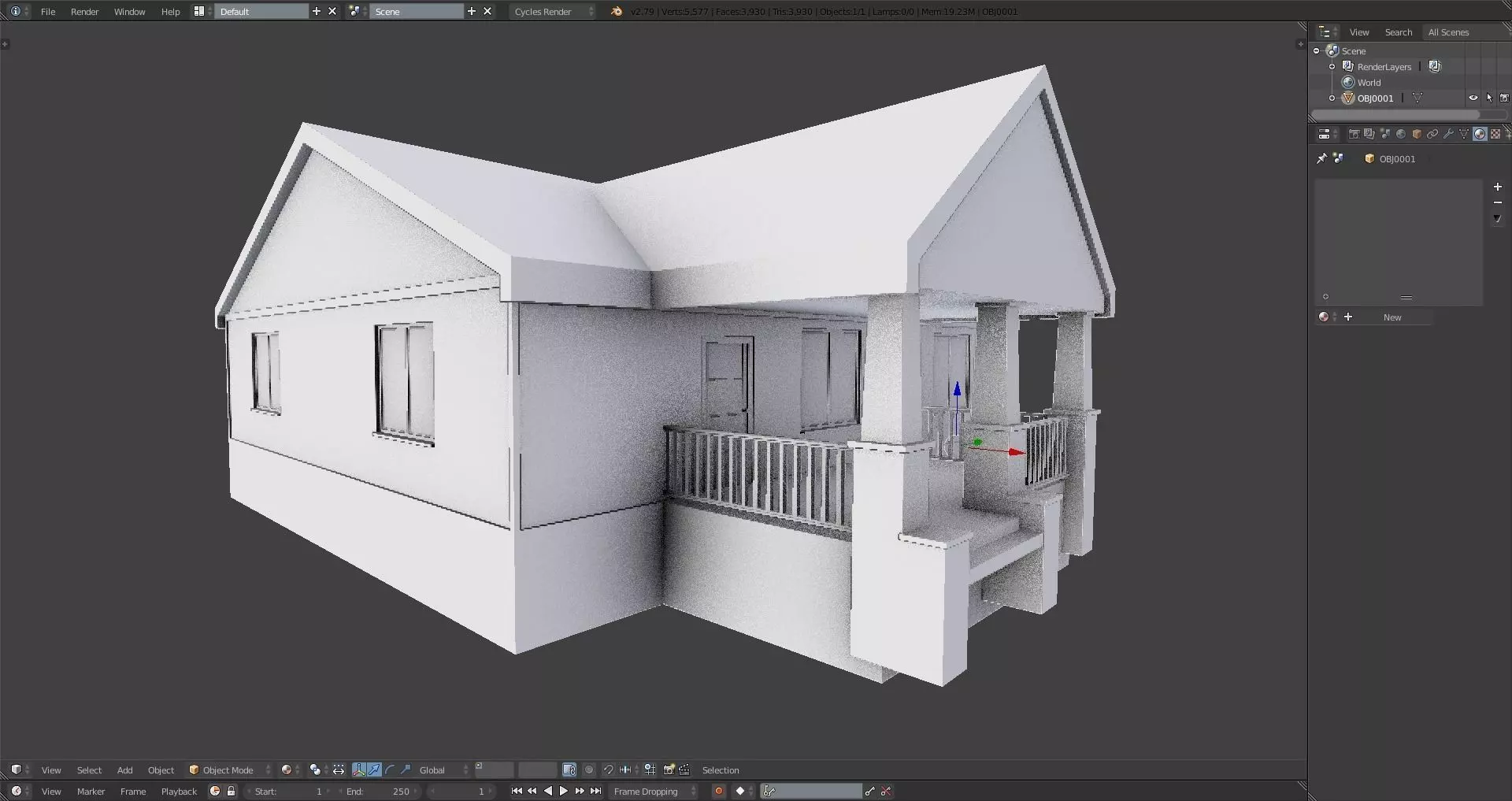Toggle OBJ0001 visibility eye in outliner
The width and height of the screenshot is (1512, 801).
(1473, 98)
